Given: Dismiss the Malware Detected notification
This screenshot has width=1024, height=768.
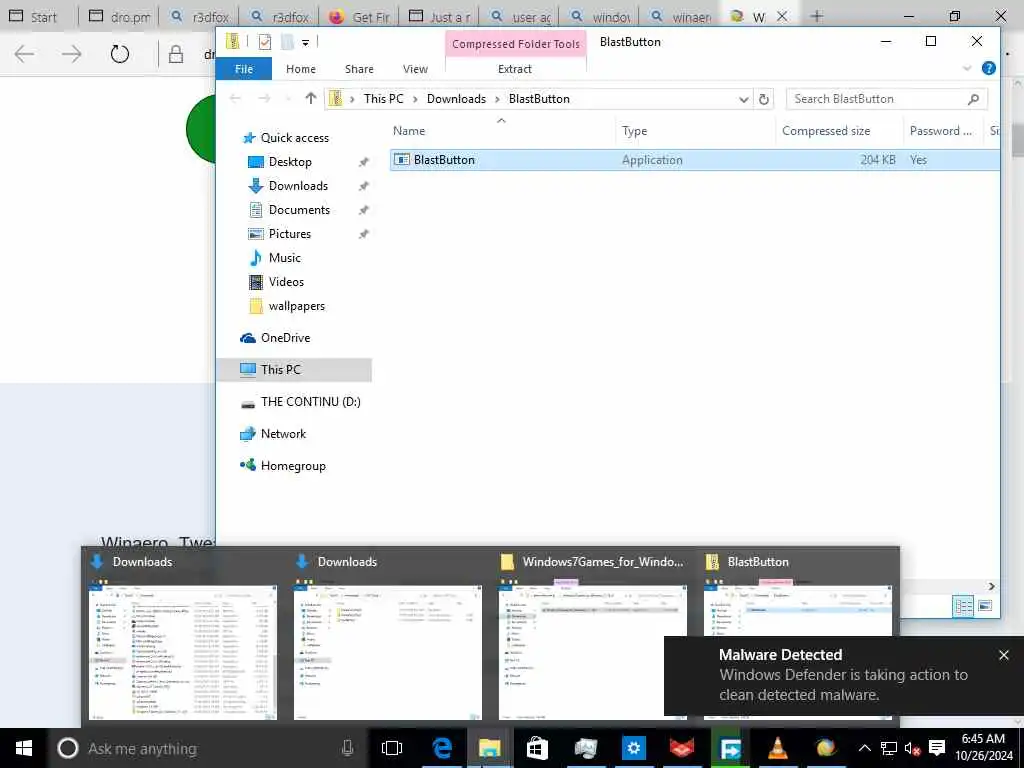Looking at the screenshot, I should point(1004,655).
